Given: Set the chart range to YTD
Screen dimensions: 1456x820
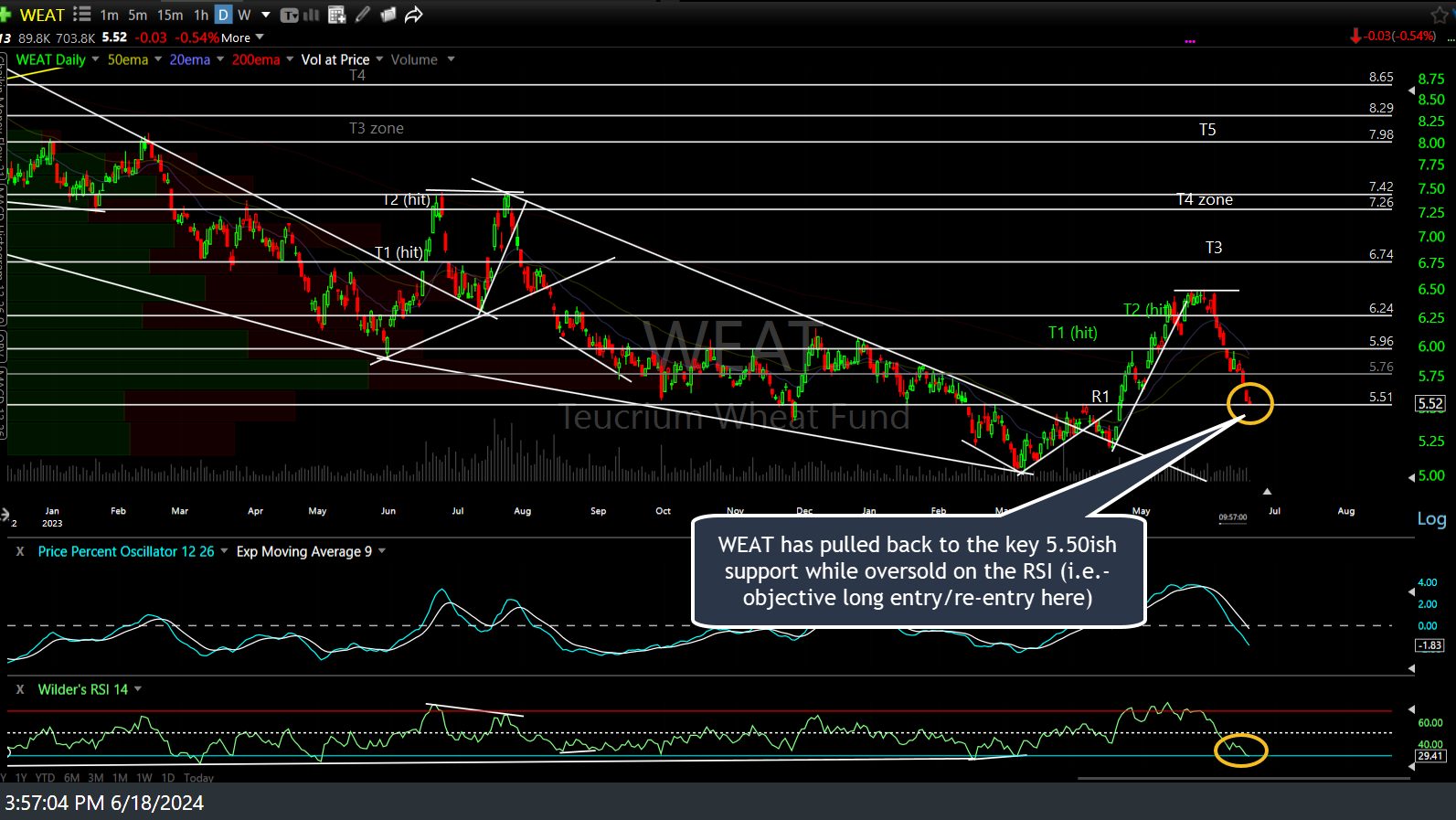Looking at the screenshot, I should pos(45,778).
